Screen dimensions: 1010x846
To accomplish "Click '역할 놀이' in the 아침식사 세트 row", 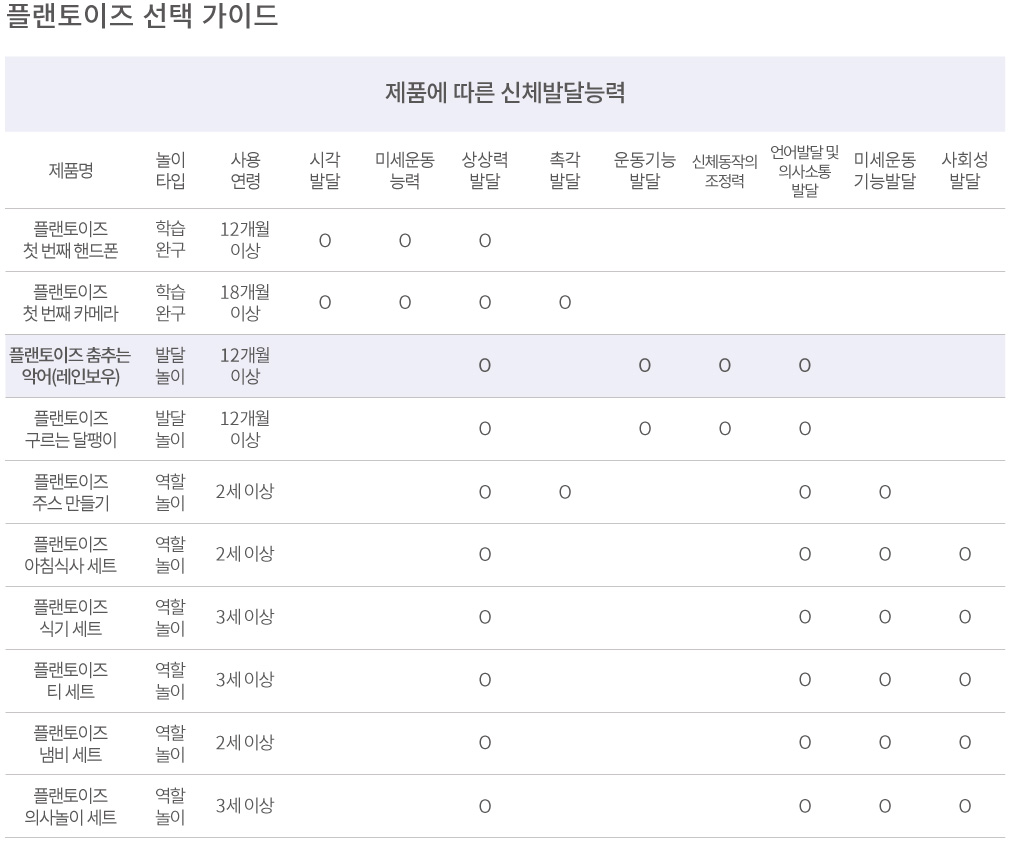I will [171, 554].
